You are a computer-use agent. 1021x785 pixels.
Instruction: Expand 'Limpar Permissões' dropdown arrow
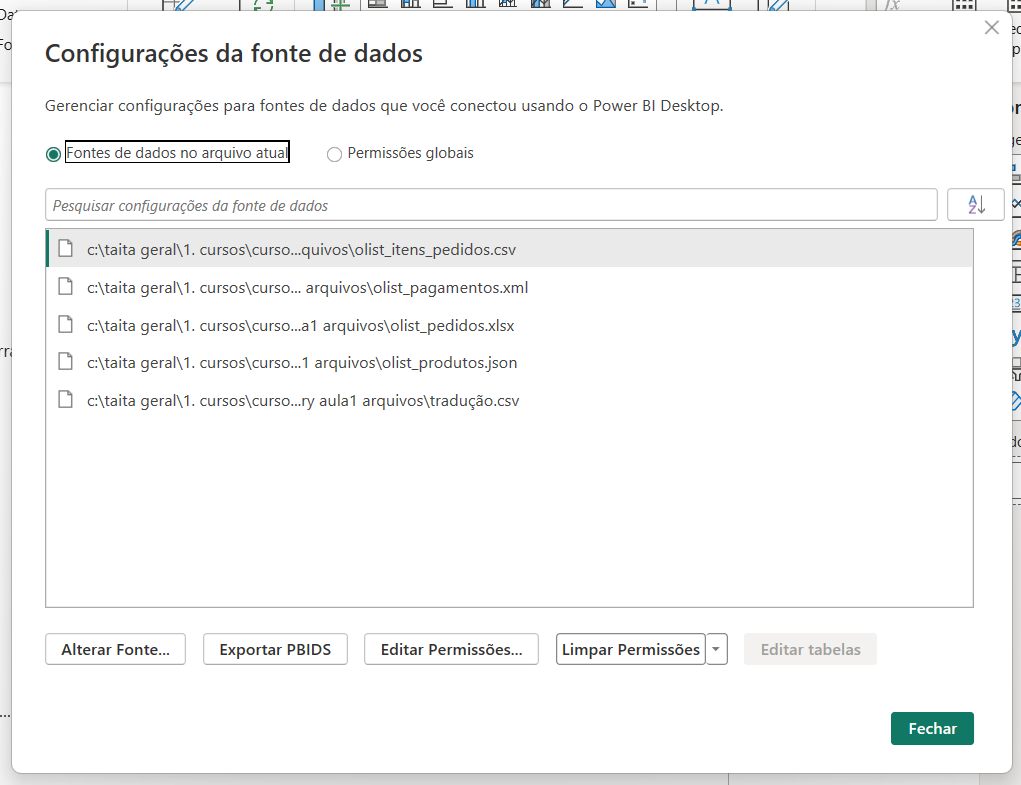click(x=716, y=649)
